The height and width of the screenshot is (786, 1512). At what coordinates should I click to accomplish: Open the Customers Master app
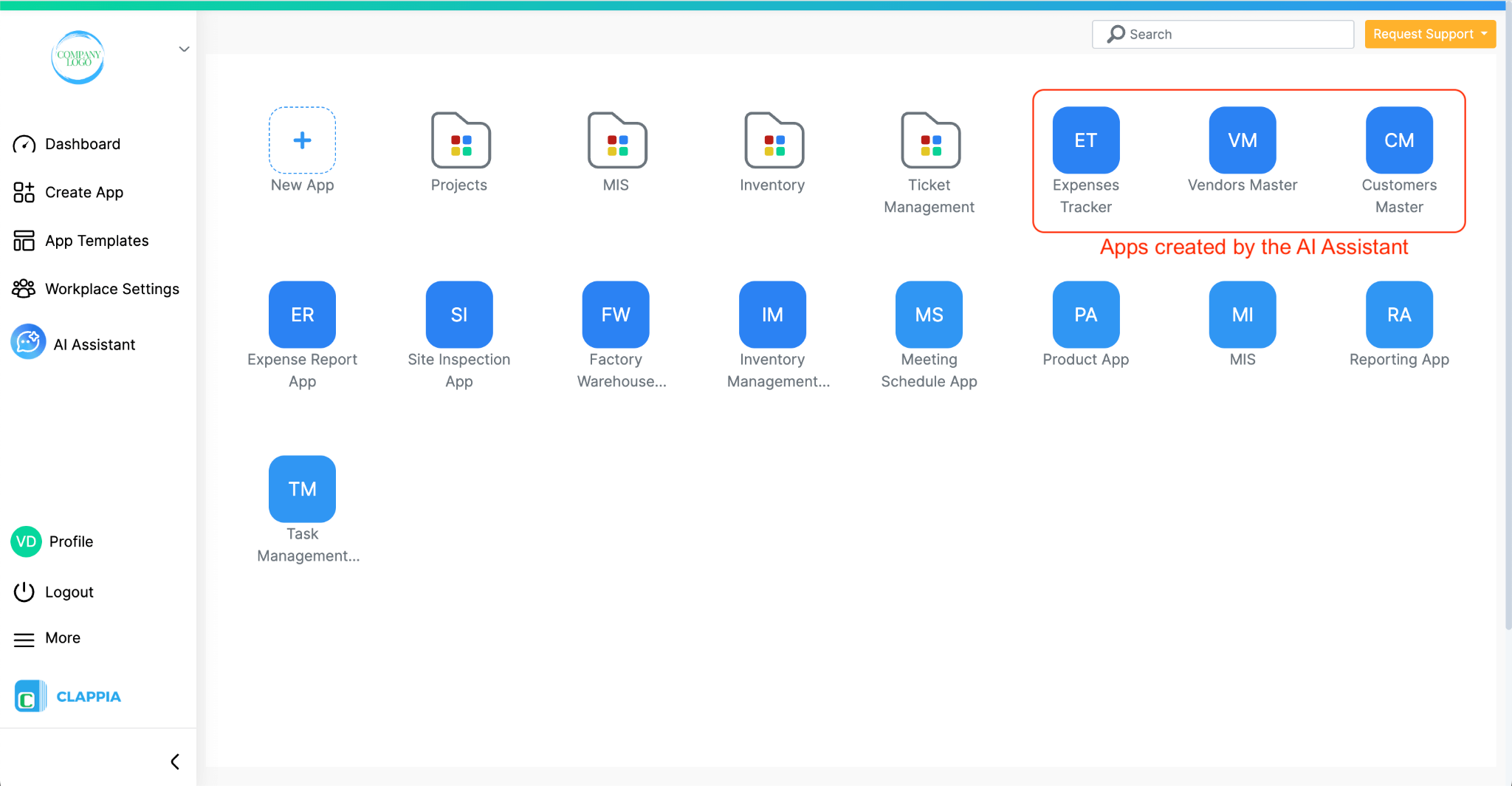click(x=1398, y=140)
